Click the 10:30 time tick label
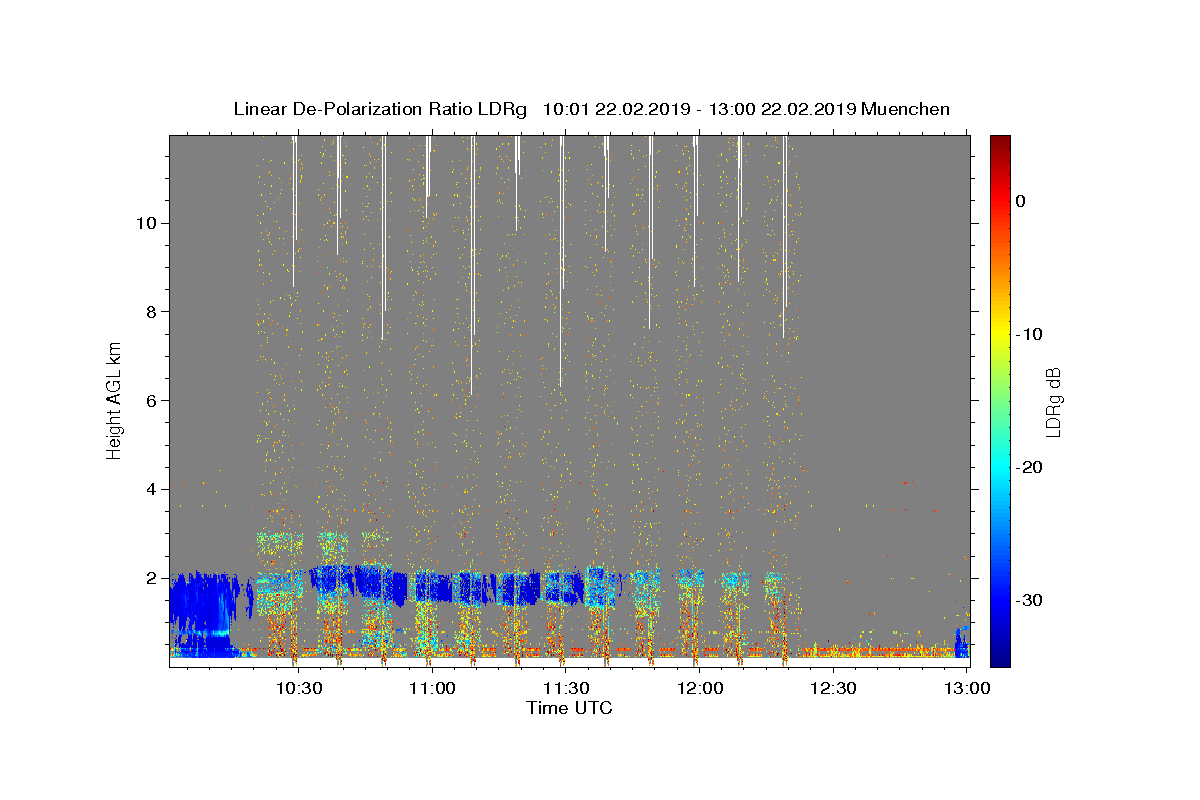Viewport: 1200px width, 800px height. pyautogui.click(x=298, y=688)
